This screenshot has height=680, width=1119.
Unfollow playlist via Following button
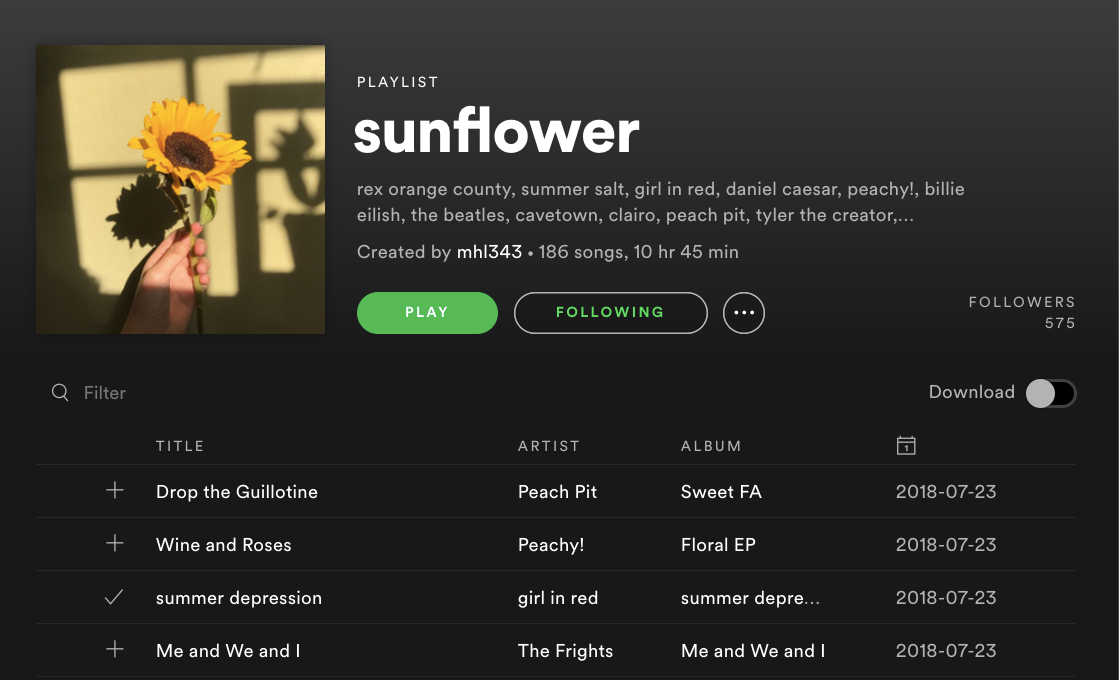[x=610, y=312]
